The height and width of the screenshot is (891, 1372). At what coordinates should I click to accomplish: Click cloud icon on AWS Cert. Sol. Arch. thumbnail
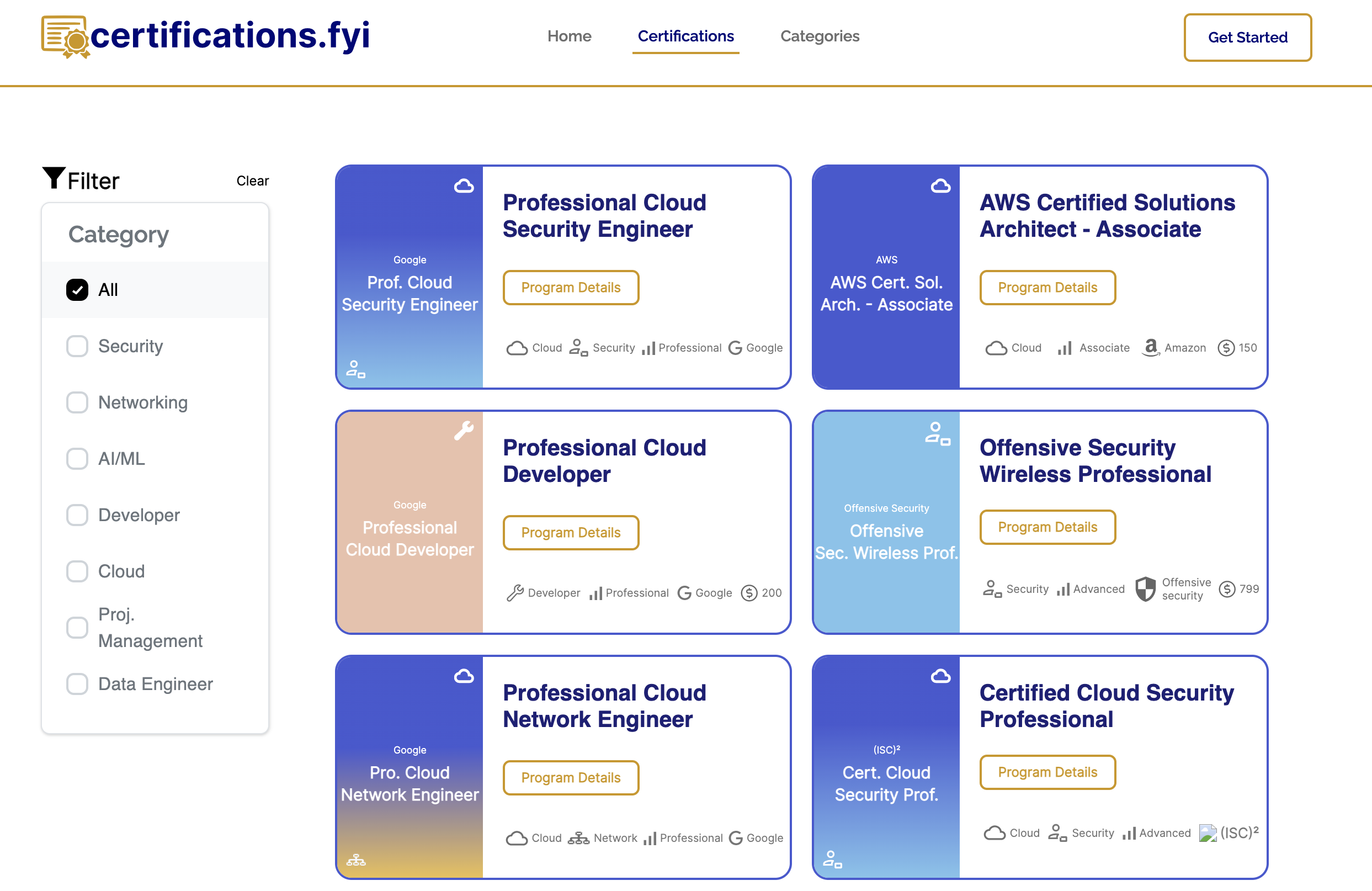(940, 185)
